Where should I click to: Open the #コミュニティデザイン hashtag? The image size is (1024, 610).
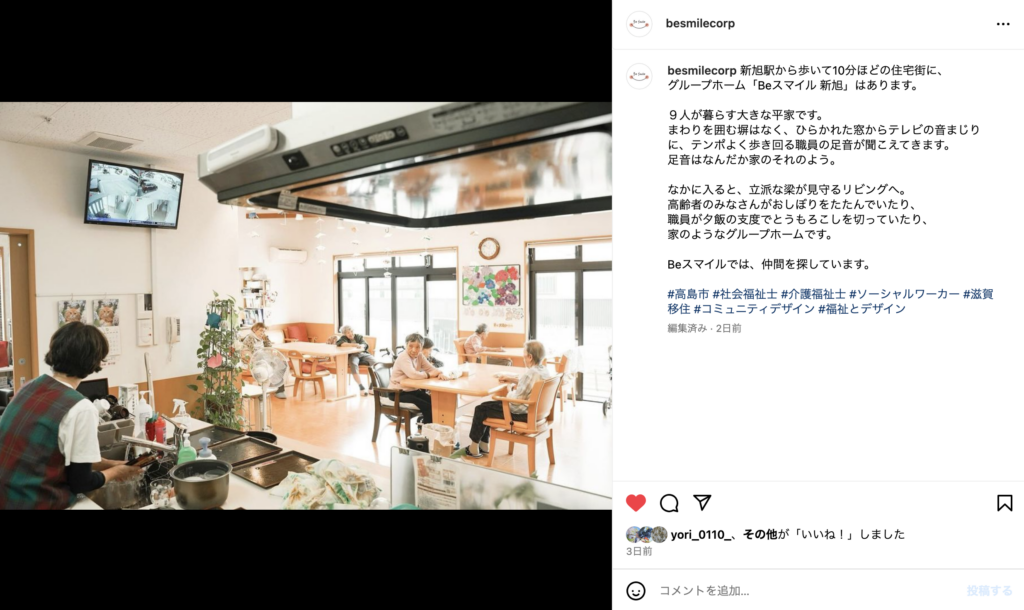(754, 309)
